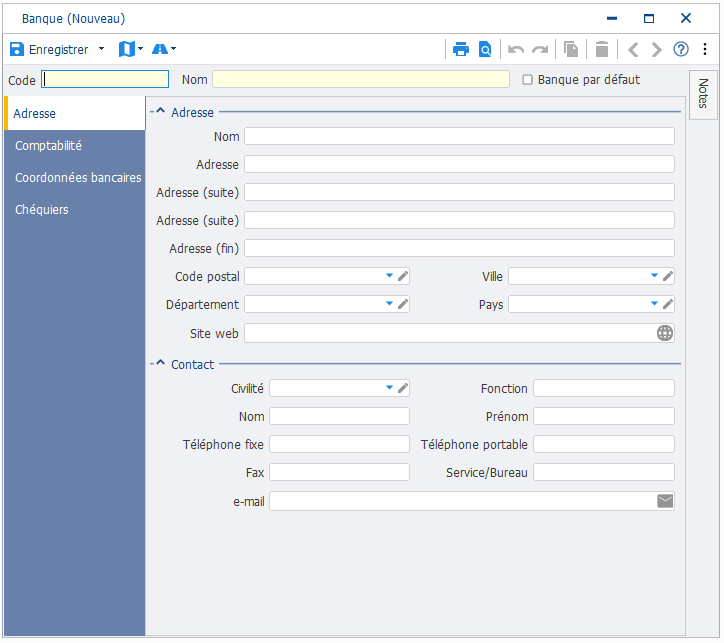
Task: Minimize the Banque window
Action: coord(612,18)
